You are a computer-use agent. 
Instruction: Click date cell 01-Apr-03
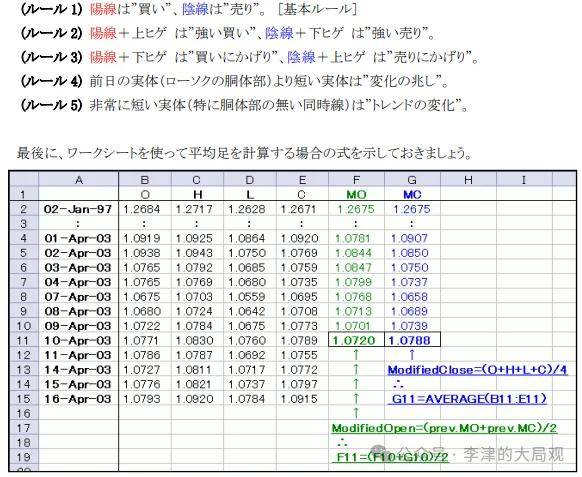click(x=78, y=238)
